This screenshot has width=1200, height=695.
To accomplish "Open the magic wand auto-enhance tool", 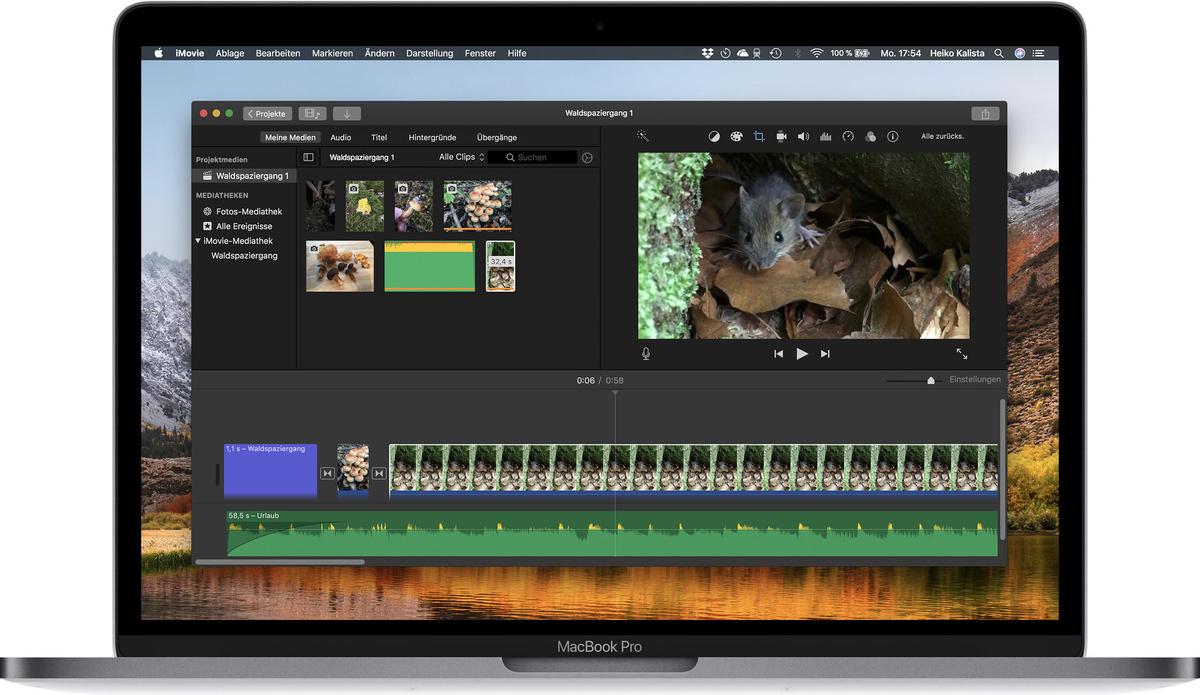I will tap(643, 136).
